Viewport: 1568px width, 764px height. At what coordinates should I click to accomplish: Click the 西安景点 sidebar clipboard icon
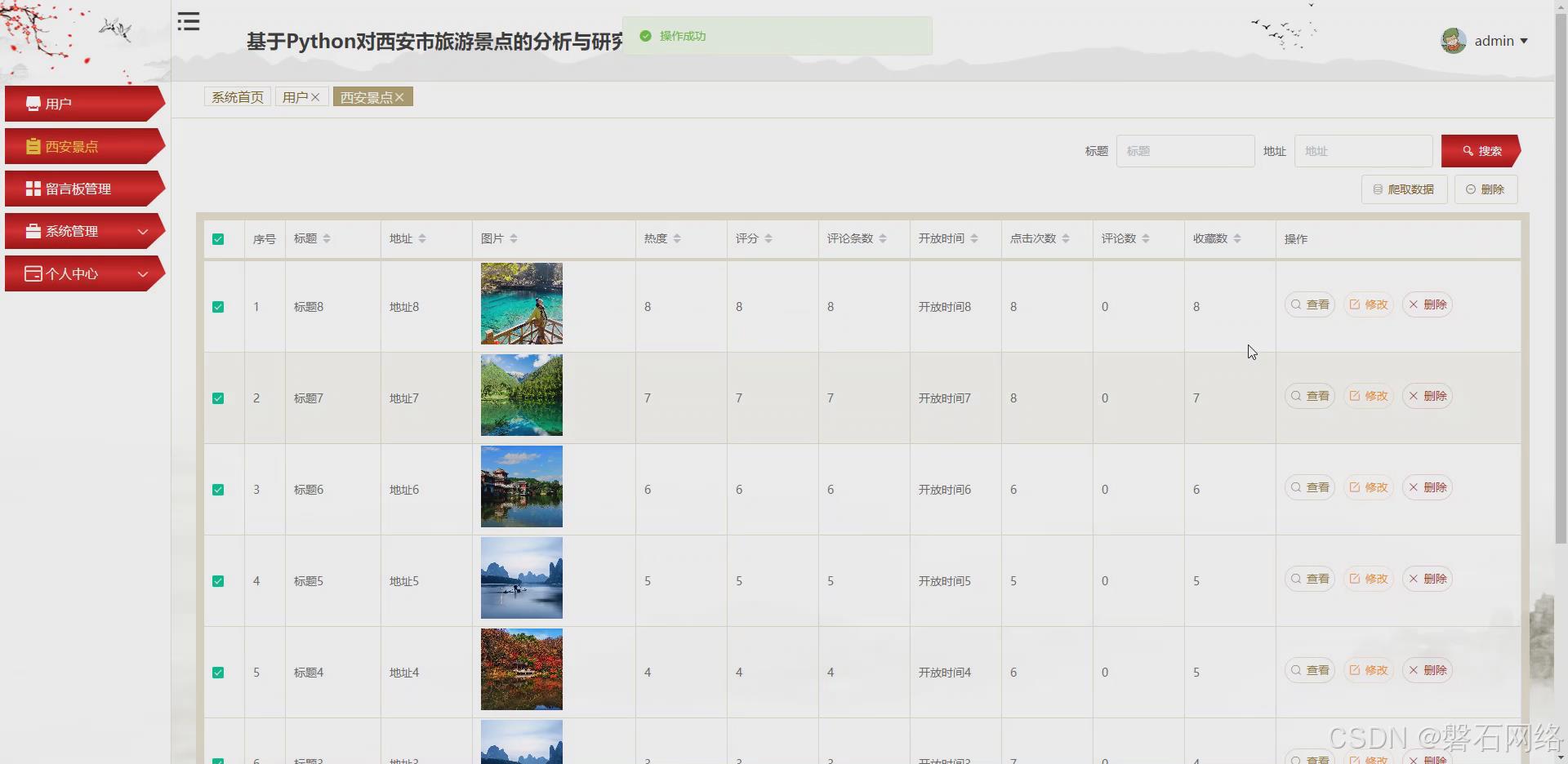pyautogui.click(x=33, y=146)
